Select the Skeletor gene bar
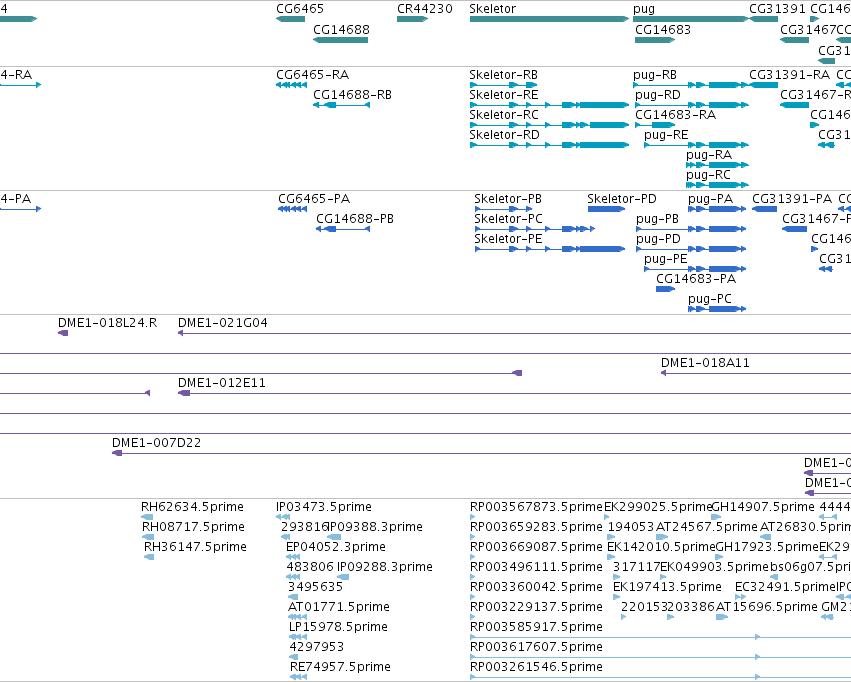The height and width of the screenshot is (682, 851). tap(549, 19)
